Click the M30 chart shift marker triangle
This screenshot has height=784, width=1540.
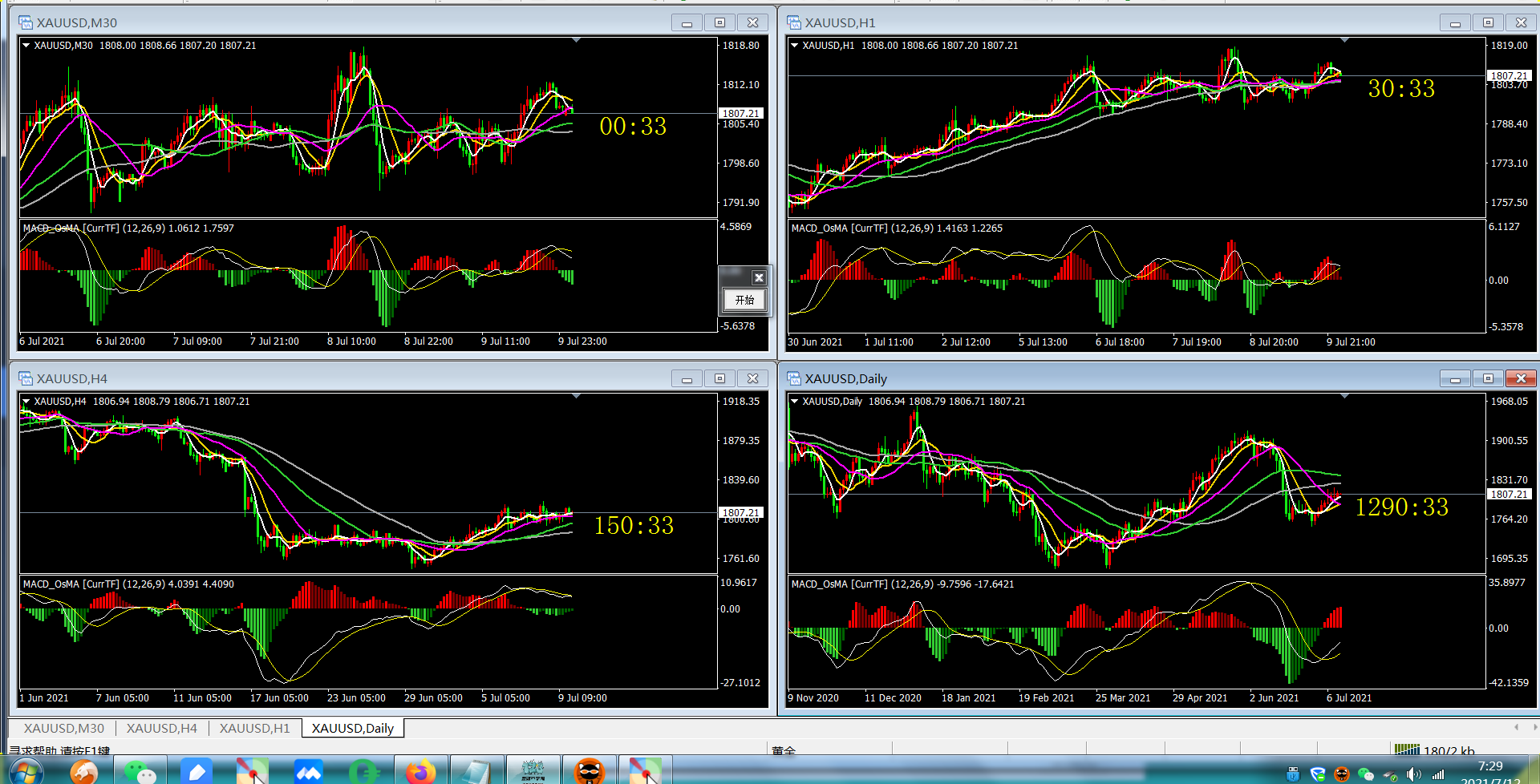pos(576,40)
